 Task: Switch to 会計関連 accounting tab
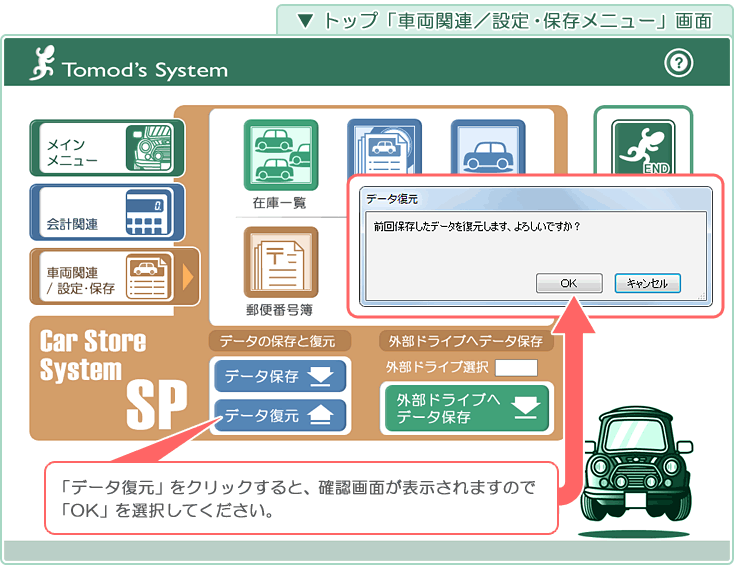tap(107, 212)
